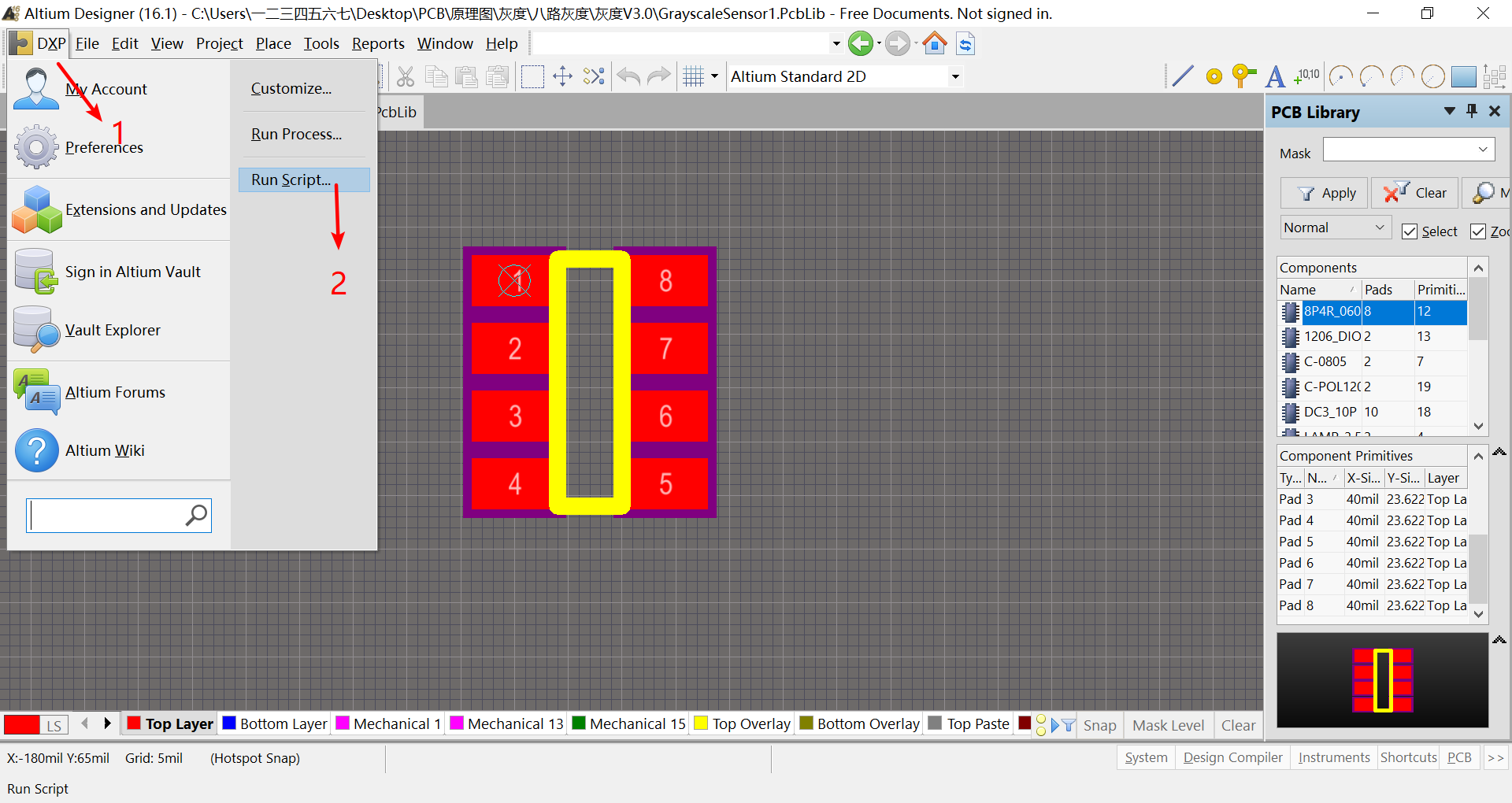This screenshot has height=803, width=1512.
Task: Choose Run Script from the DXP menu
Action: coord(291,179)
